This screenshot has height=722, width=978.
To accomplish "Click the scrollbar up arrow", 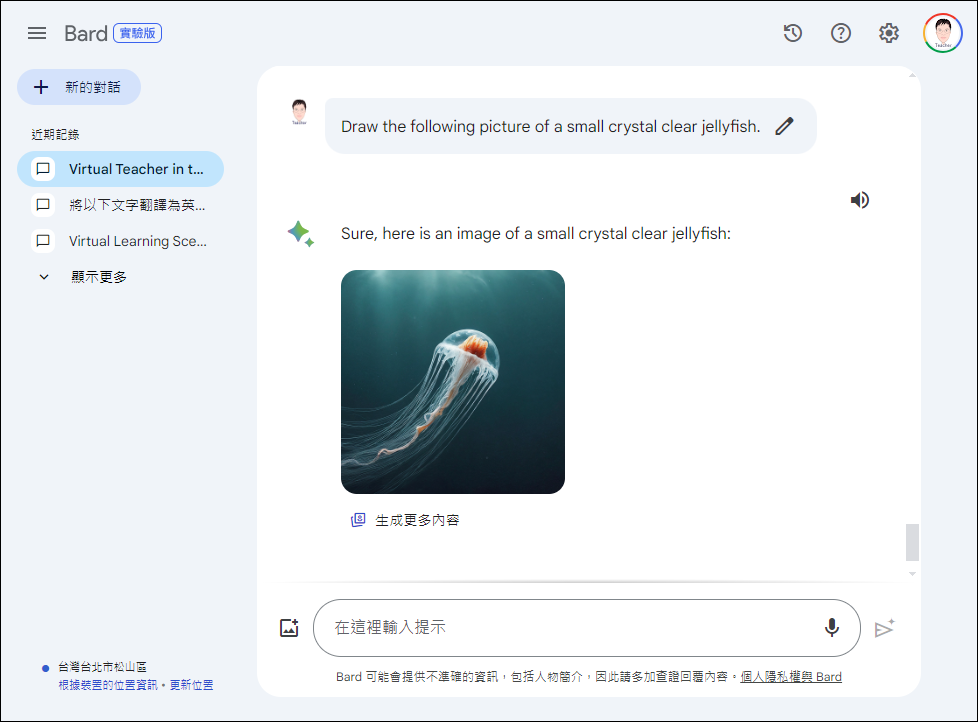I will click(x=912, y=75).
